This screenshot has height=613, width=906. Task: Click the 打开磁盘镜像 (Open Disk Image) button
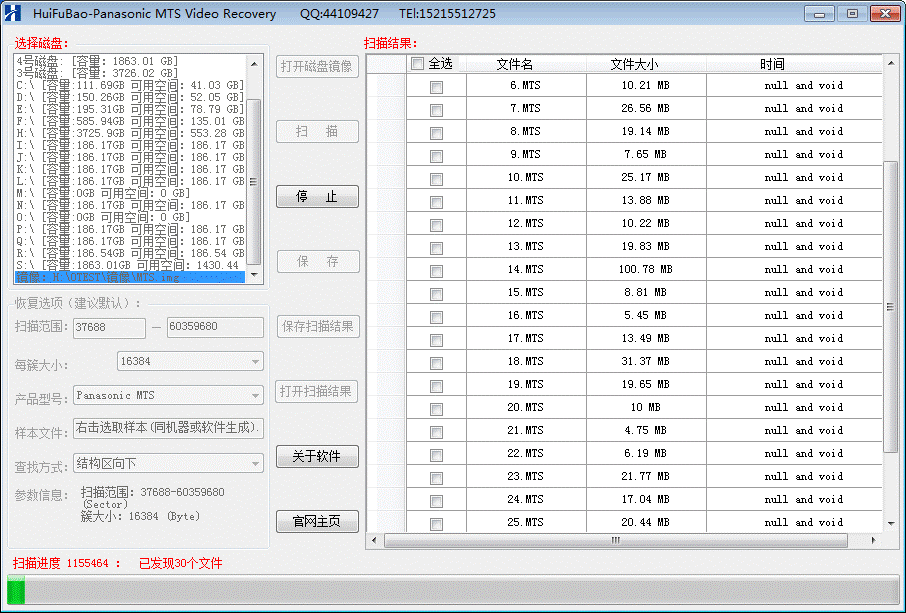tap(317, 67)
